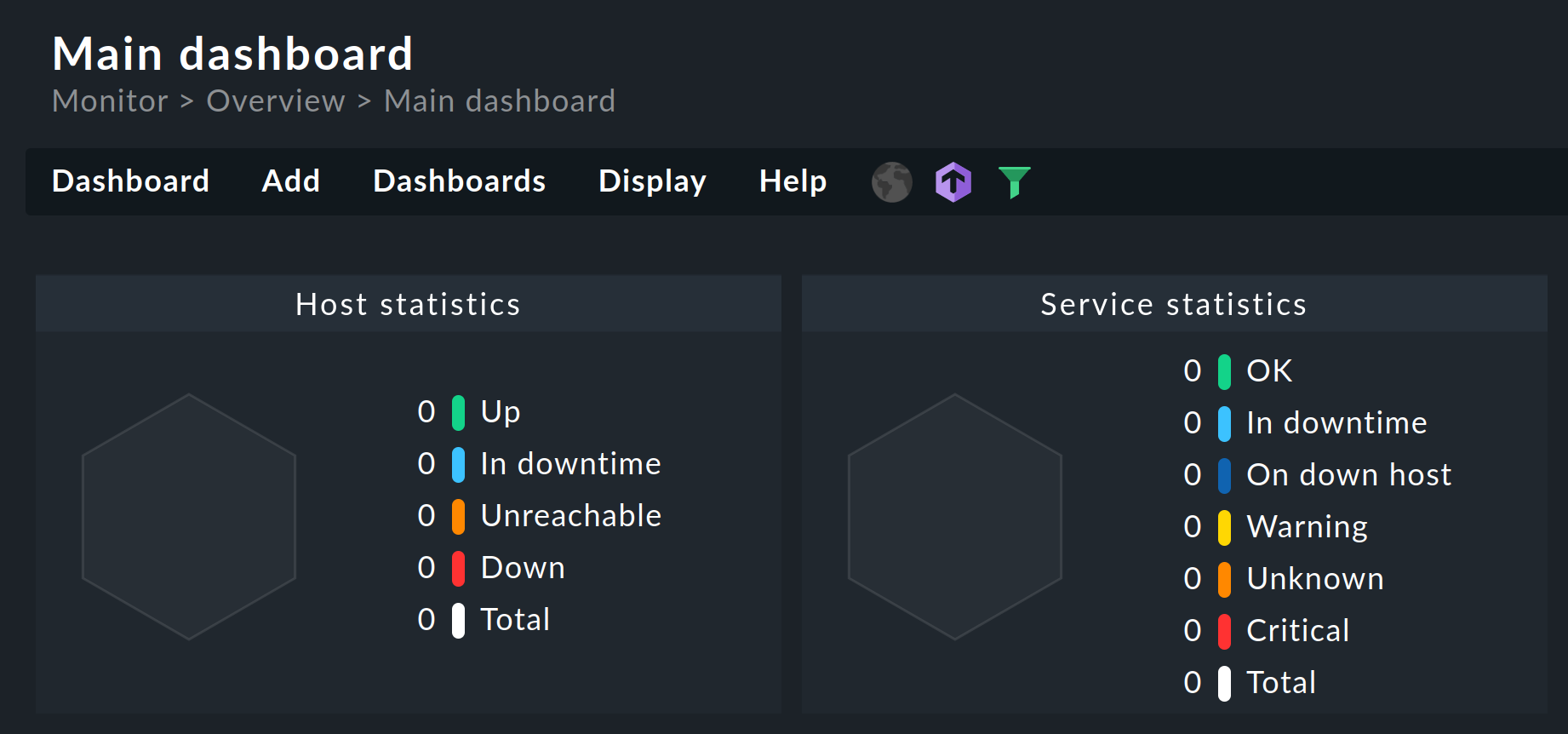Select the service Total row
Viewport: 1568px width, 734px height.
click(x=1250, y=683)
